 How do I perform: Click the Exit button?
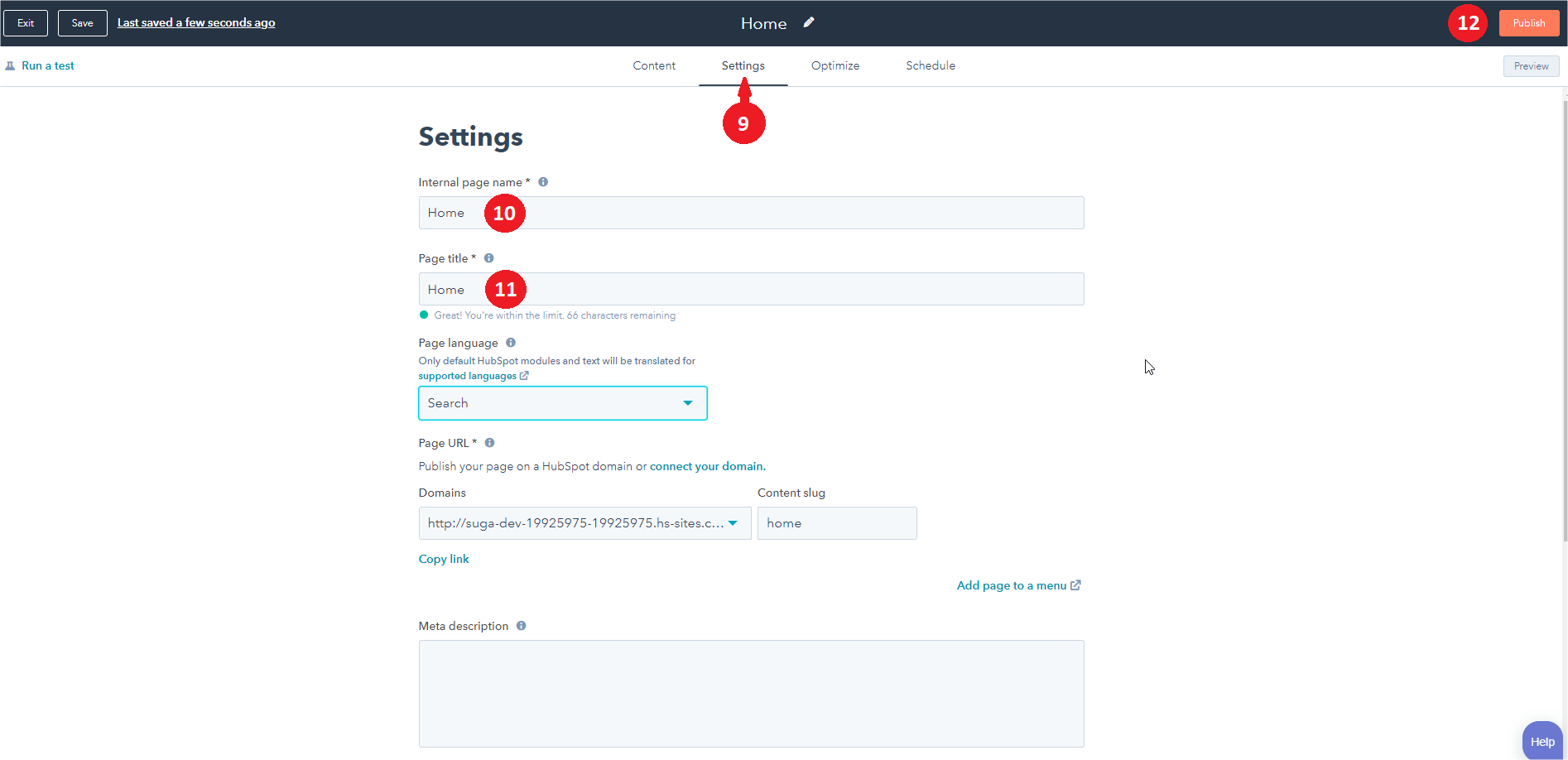pos(26,23)
